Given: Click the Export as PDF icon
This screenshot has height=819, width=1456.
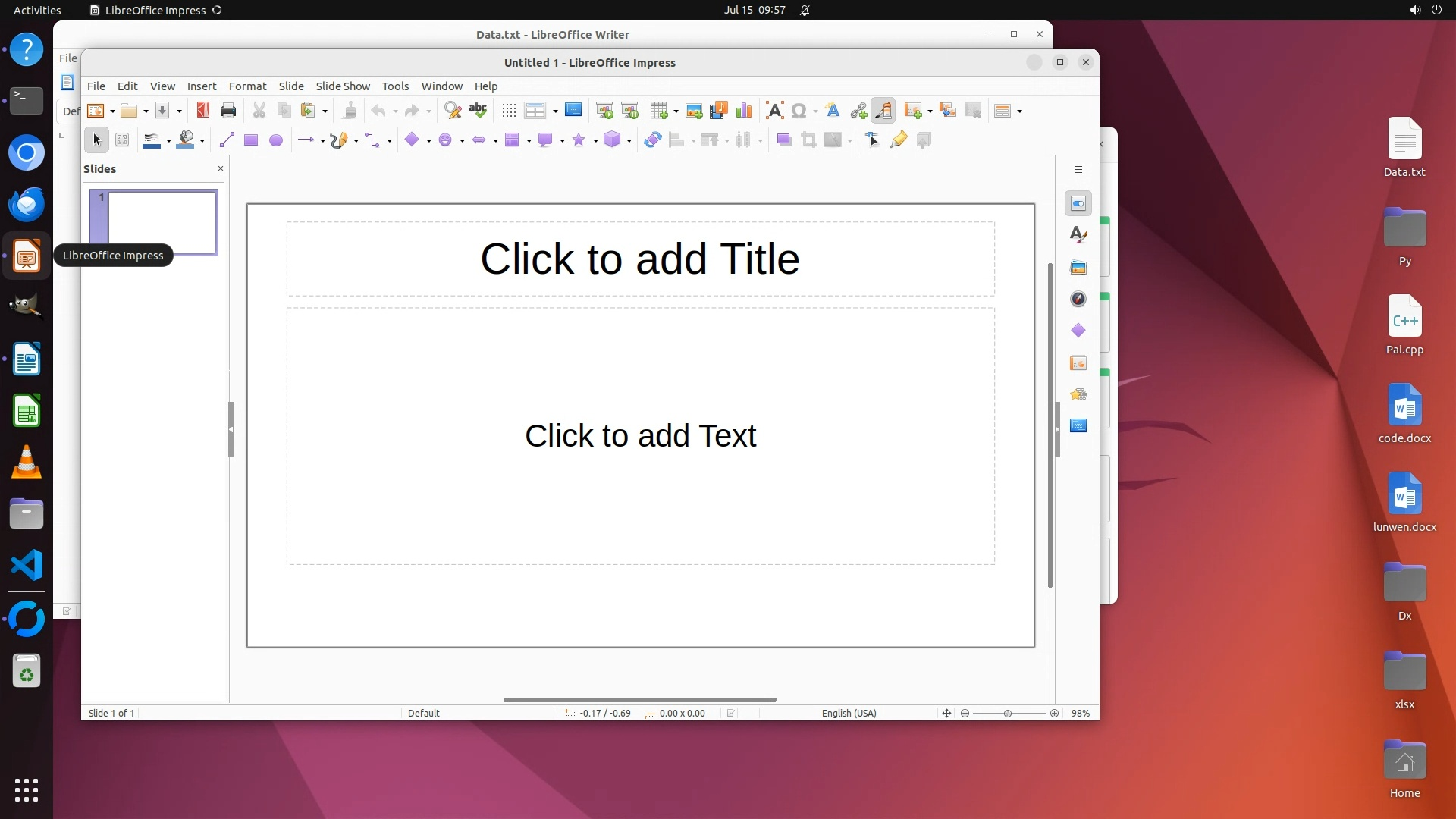Looking at the screenshot, I should tap(202, 111).
